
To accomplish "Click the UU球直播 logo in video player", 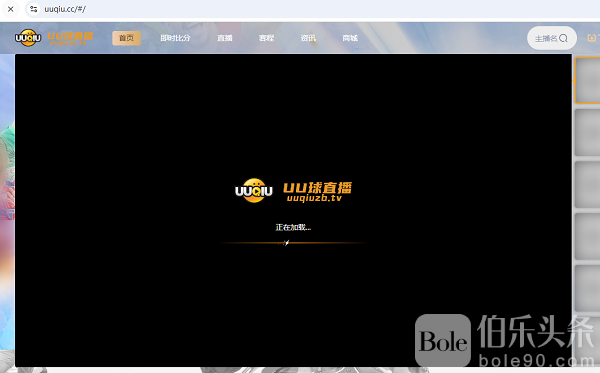I will pyautogui.click(x=293, y=191).
